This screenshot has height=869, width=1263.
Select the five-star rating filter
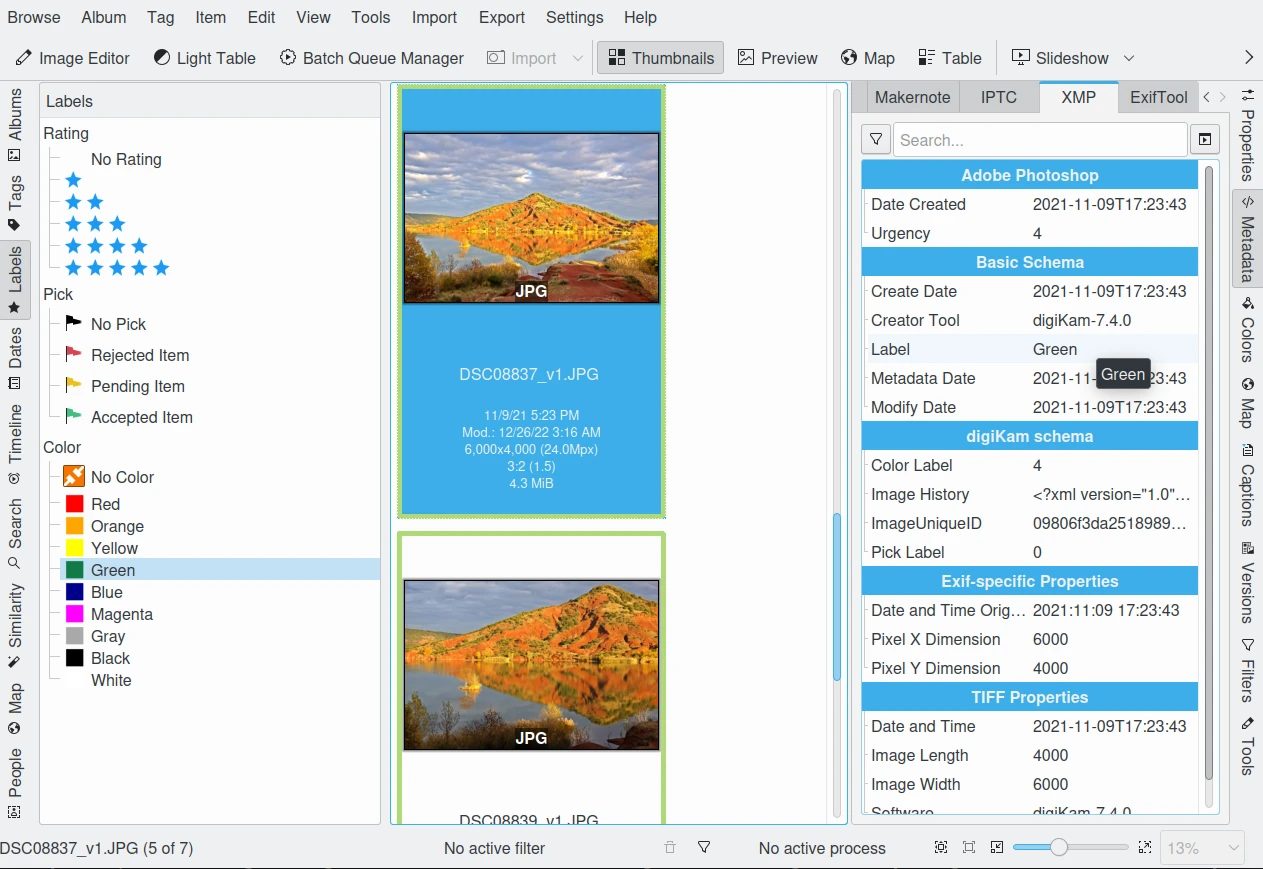[117, 268]
